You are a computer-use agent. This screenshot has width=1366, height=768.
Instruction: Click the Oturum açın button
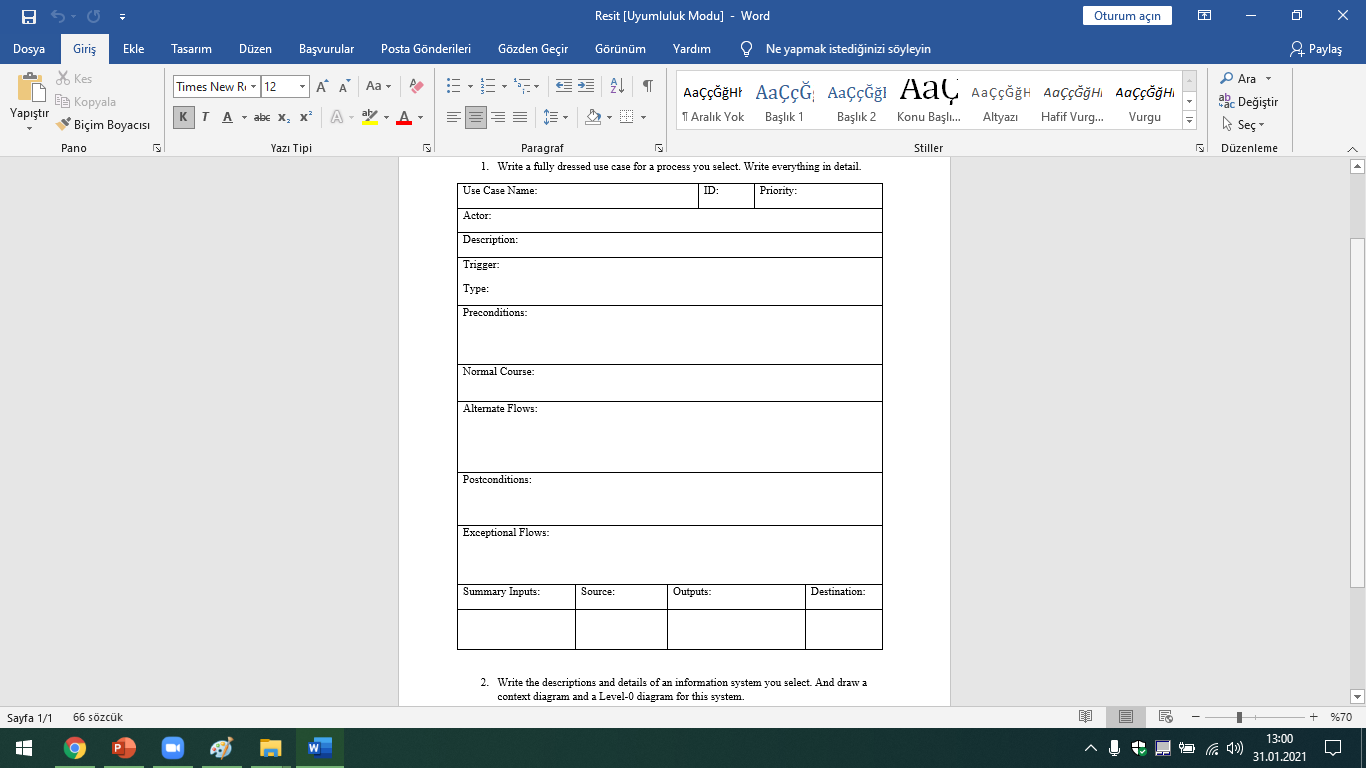click(x=1127, y=15)
